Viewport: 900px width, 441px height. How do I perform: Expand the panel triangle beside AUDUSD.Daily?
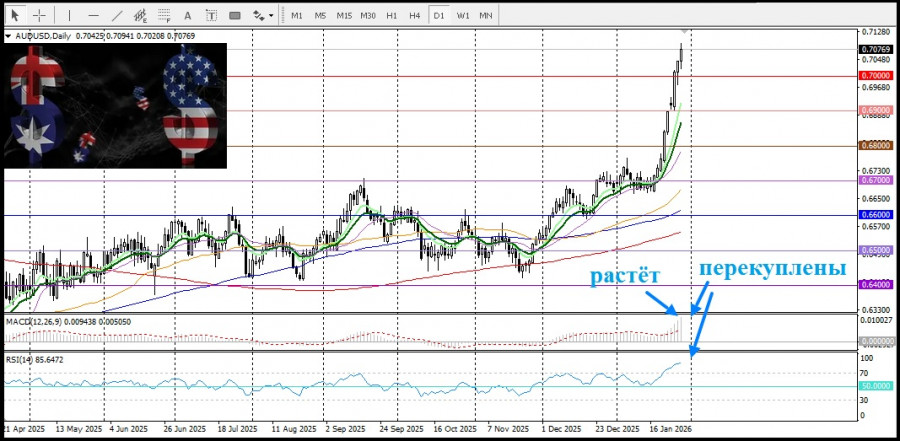pos(9,36)
